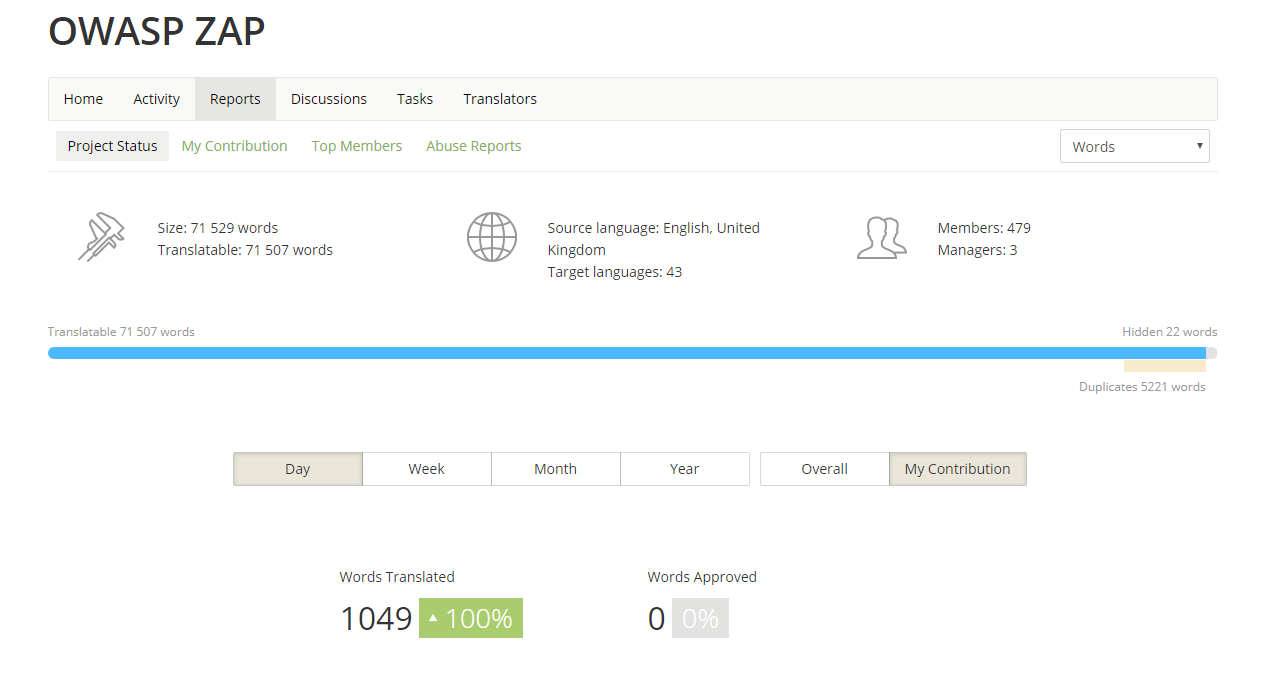Click the grey 0% approved badge
Screen dimensions: 1286x684
[x=700, y=618]
